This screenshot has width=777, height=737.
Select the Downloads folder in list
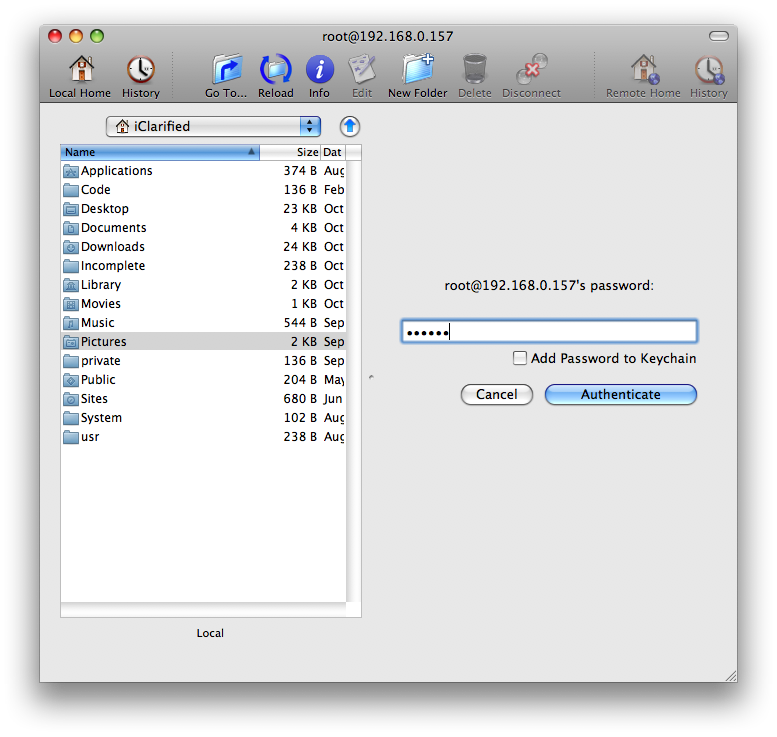coord(112,247)
